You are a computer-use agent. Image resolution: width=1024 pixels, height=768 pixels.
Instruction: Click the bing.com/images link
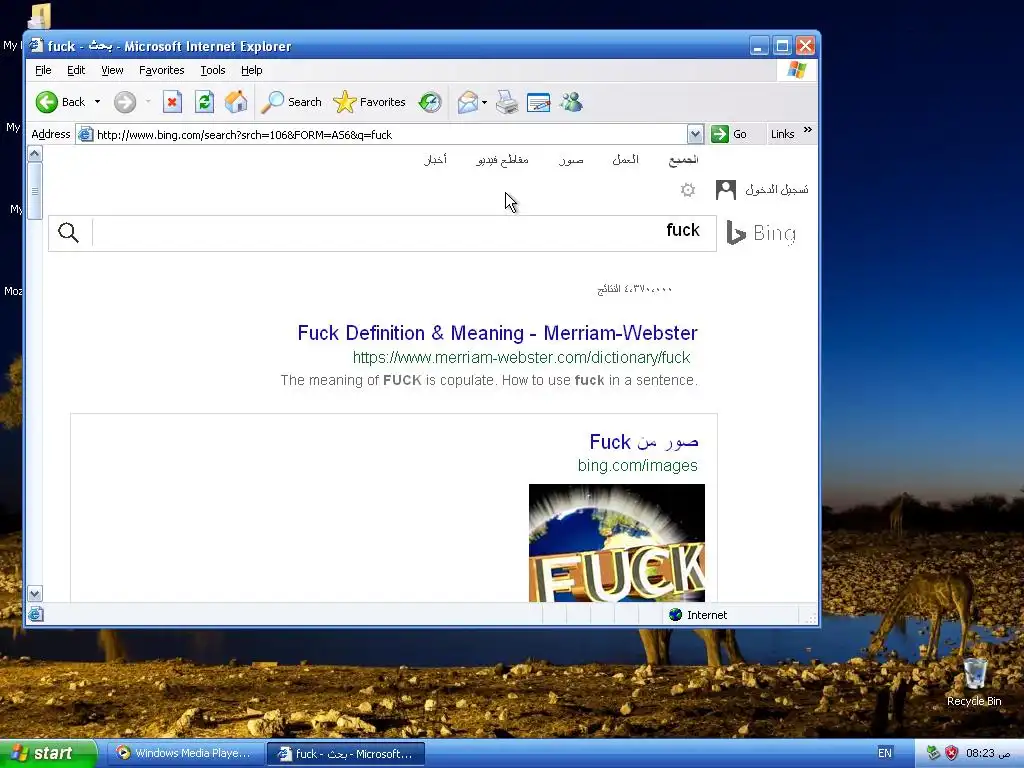pyautogui.click(x=637, y=466)
